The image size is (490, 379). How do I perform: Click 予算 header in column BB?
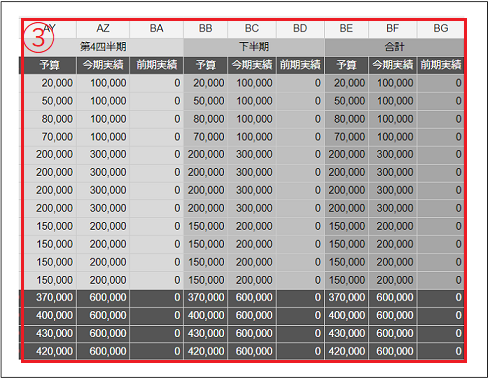pyautogui.click(x=205, y=65)
